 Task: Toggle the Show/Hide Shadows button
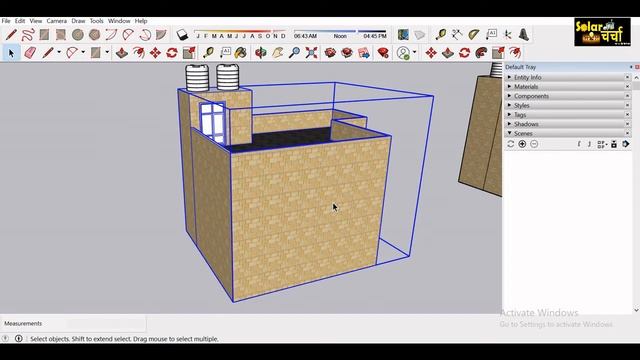pyautogui.click(x=182, y=35)
